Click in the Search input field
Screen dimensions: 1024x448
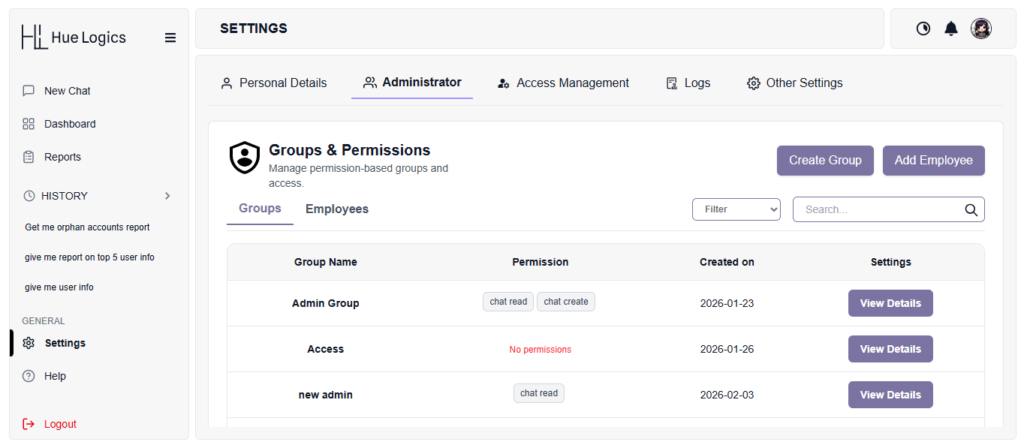click(878, 210)
